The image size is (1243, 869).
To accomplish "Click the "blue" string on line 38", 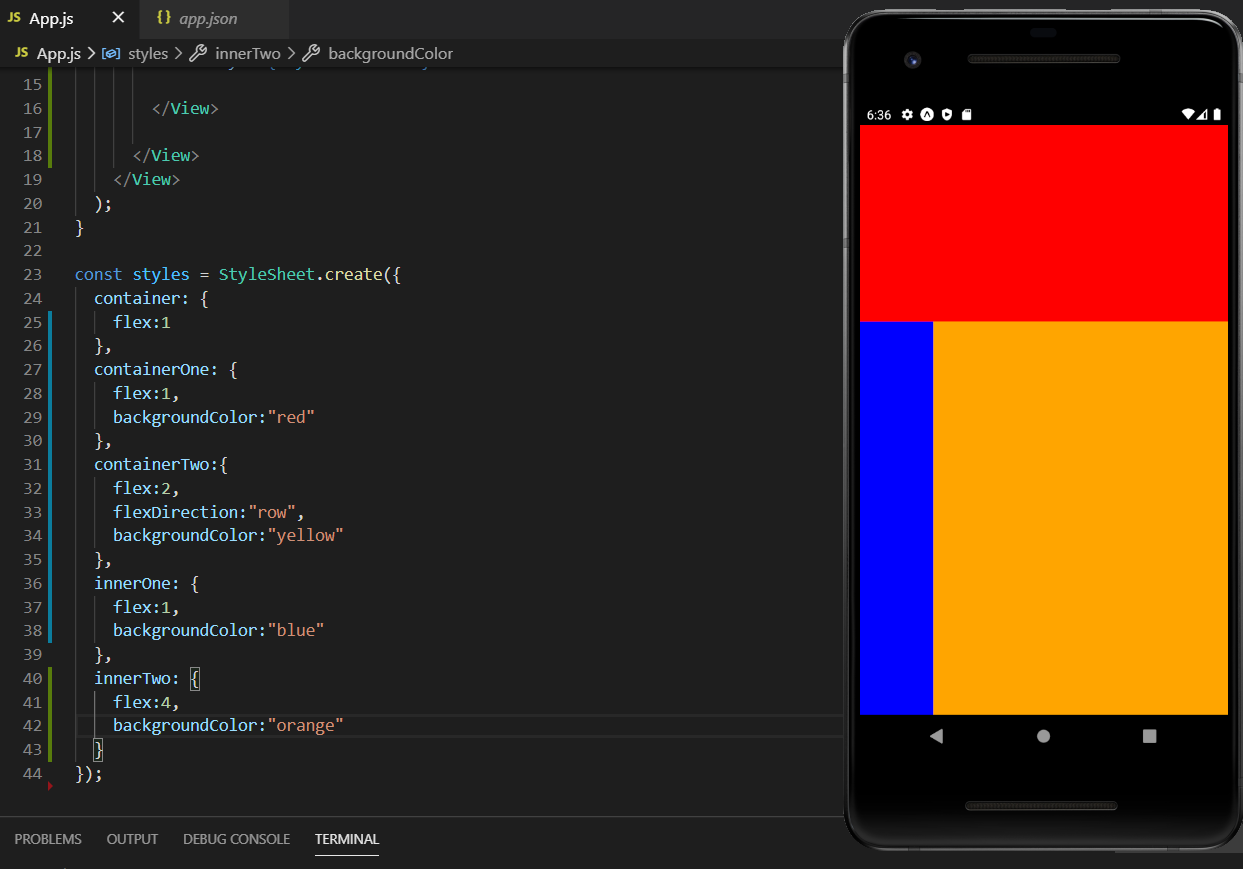I will coord(295,630).
